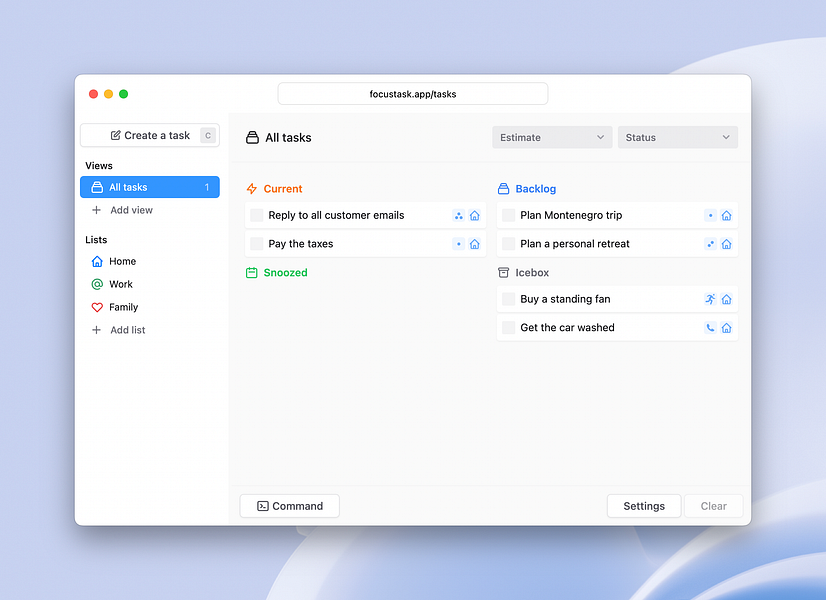Open the Status filter dropdown
The image size is (826, 600).
tap(677, 137)
